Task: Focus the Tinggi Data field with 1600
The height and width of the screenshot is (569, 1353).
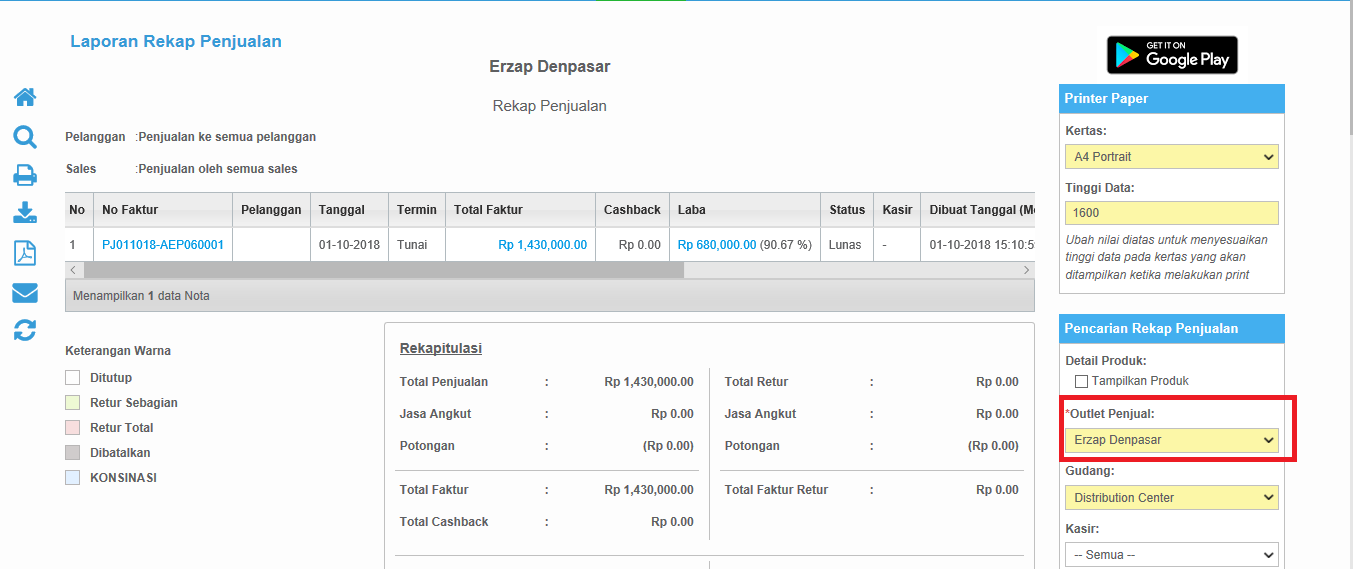Action: coord(1172,213)
